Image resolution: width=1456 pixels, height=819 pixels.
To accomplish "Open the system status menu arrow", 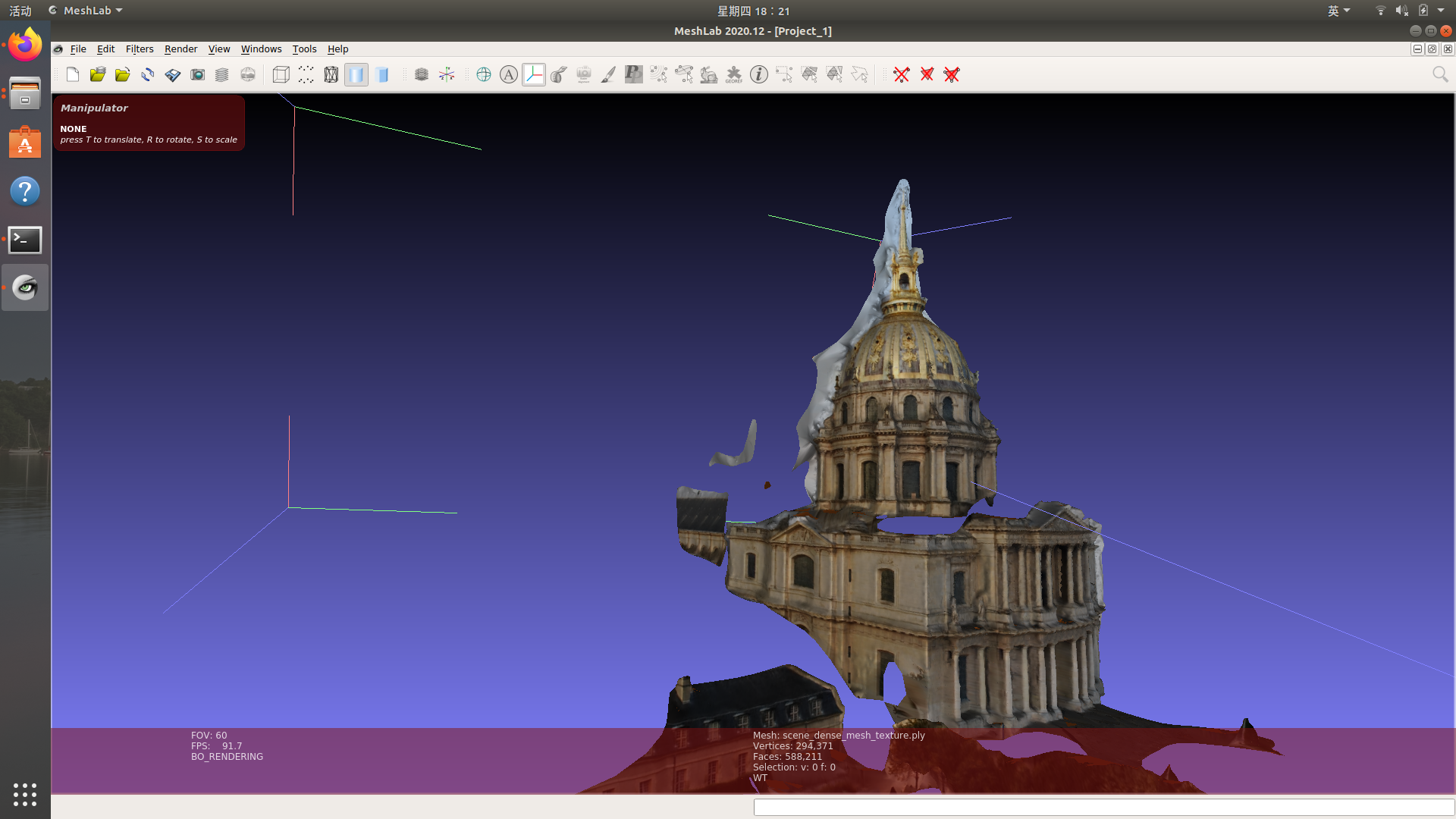I will tap(1441, 11).
